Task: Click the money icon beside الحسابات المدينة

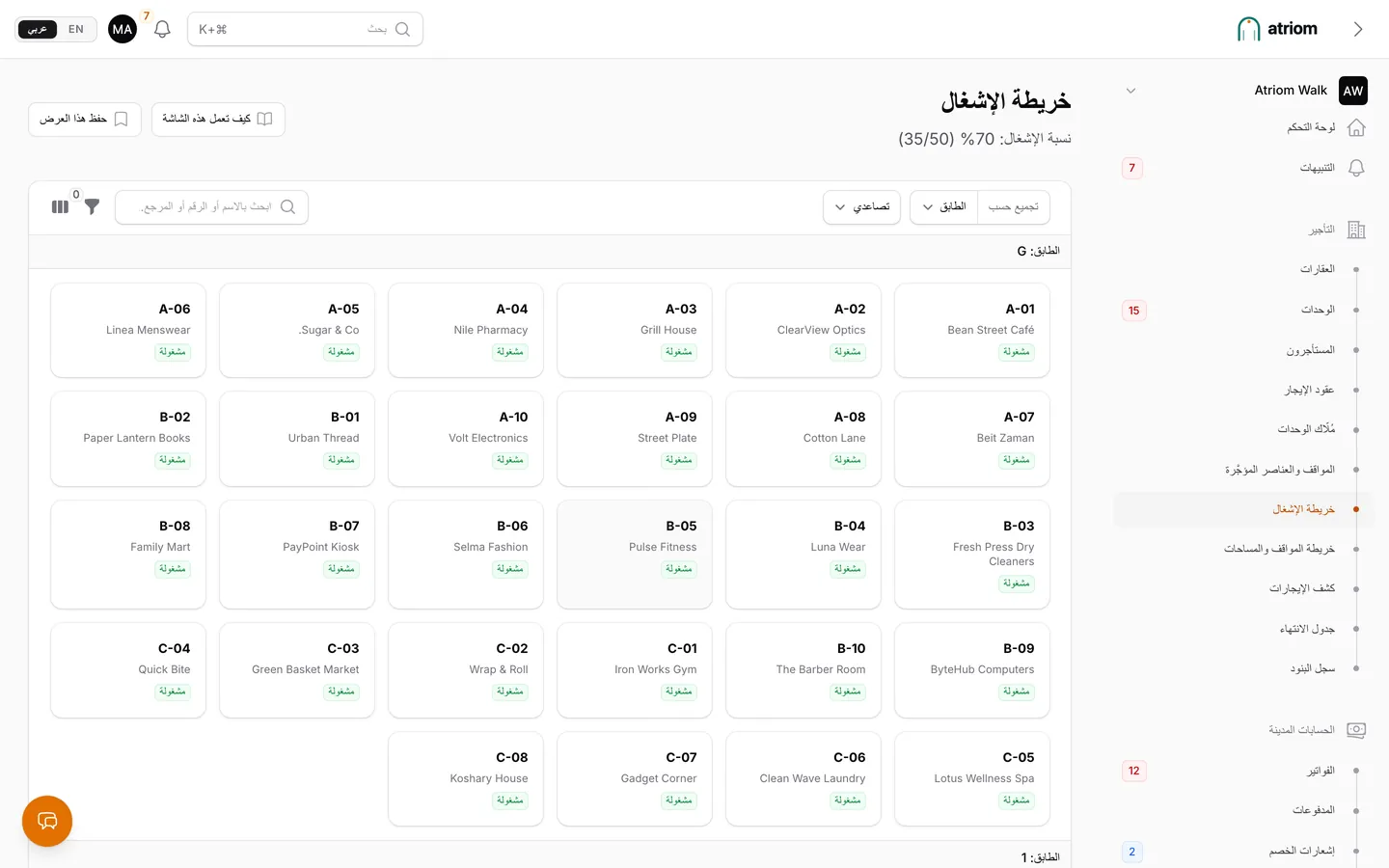Action: (1356, 730)
